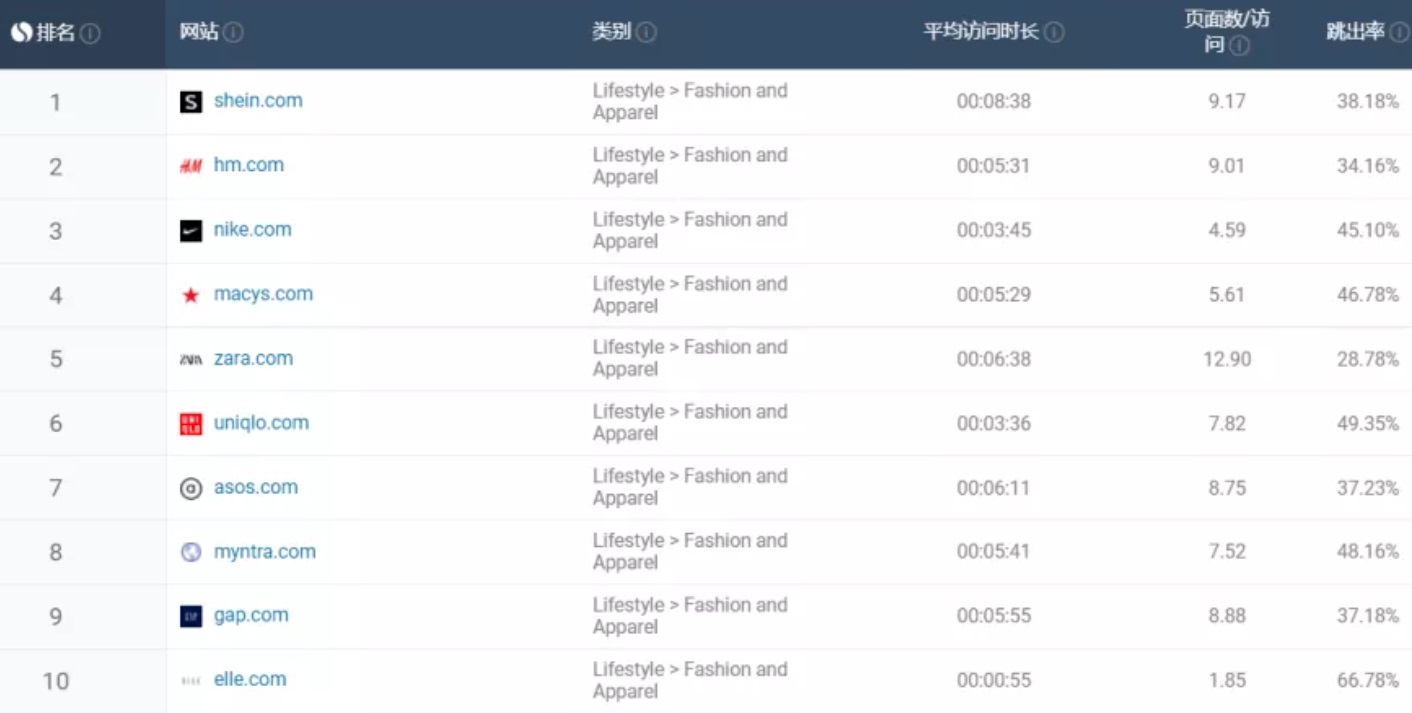Image resolution: width=1412 pixels, height=713 pixels.
Task: Click the info icon next to 跳出率
Action: click(x=1399, y=33)
